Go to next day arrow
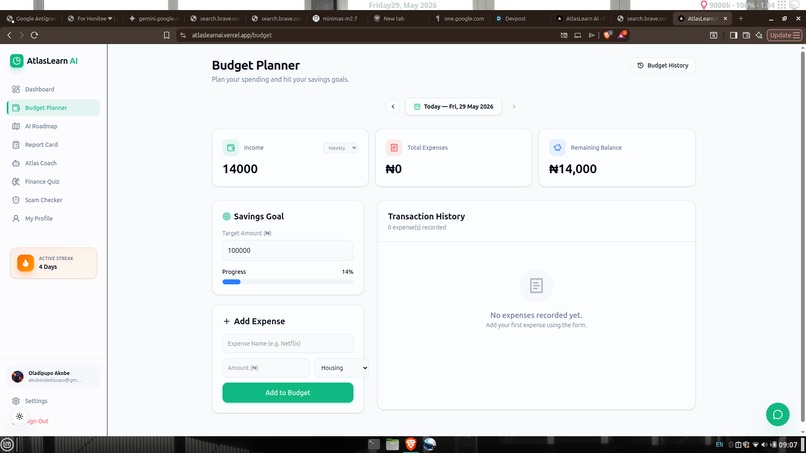Viewport: 806px width, 453px height. pyautogui.click(x=514, y=106)
